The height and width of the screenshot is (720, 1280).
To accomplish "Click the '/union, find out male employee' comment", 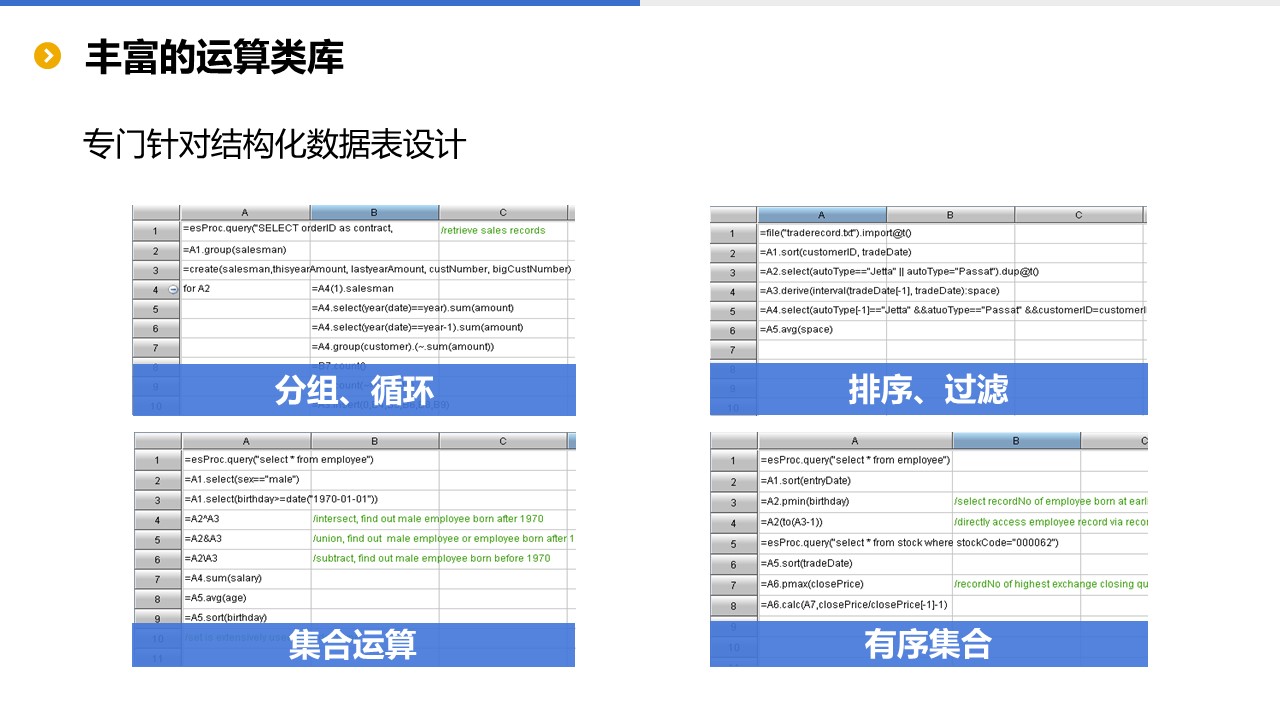I will (443, 539).
